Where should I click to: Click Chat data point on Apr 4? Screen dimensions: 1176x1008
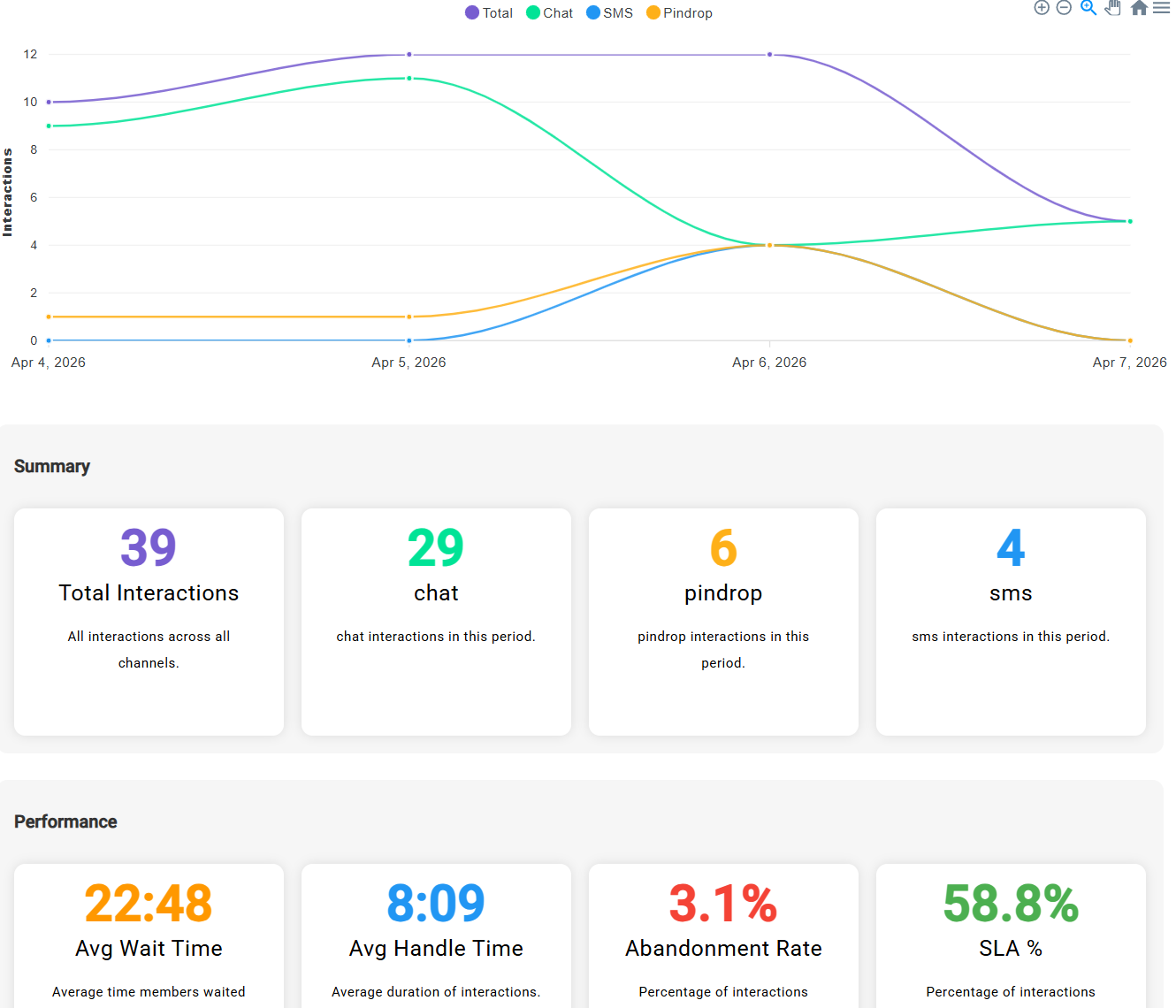(49, 126)
